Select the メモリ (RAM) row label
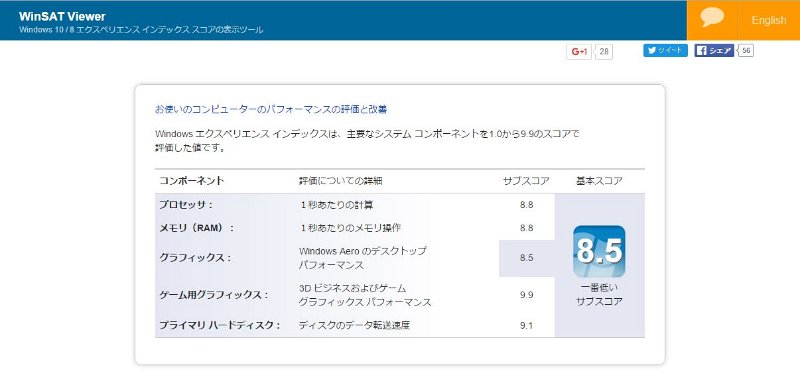 click(x=196, y=228)
